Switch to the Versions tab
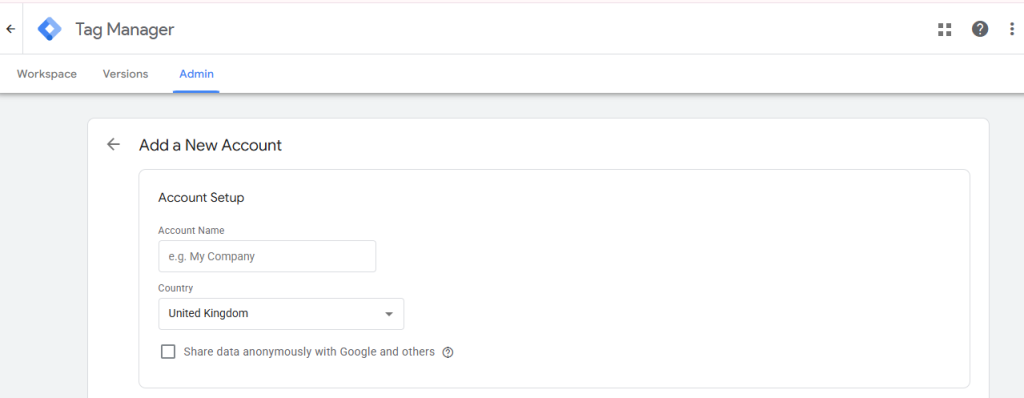 point(125,74)
